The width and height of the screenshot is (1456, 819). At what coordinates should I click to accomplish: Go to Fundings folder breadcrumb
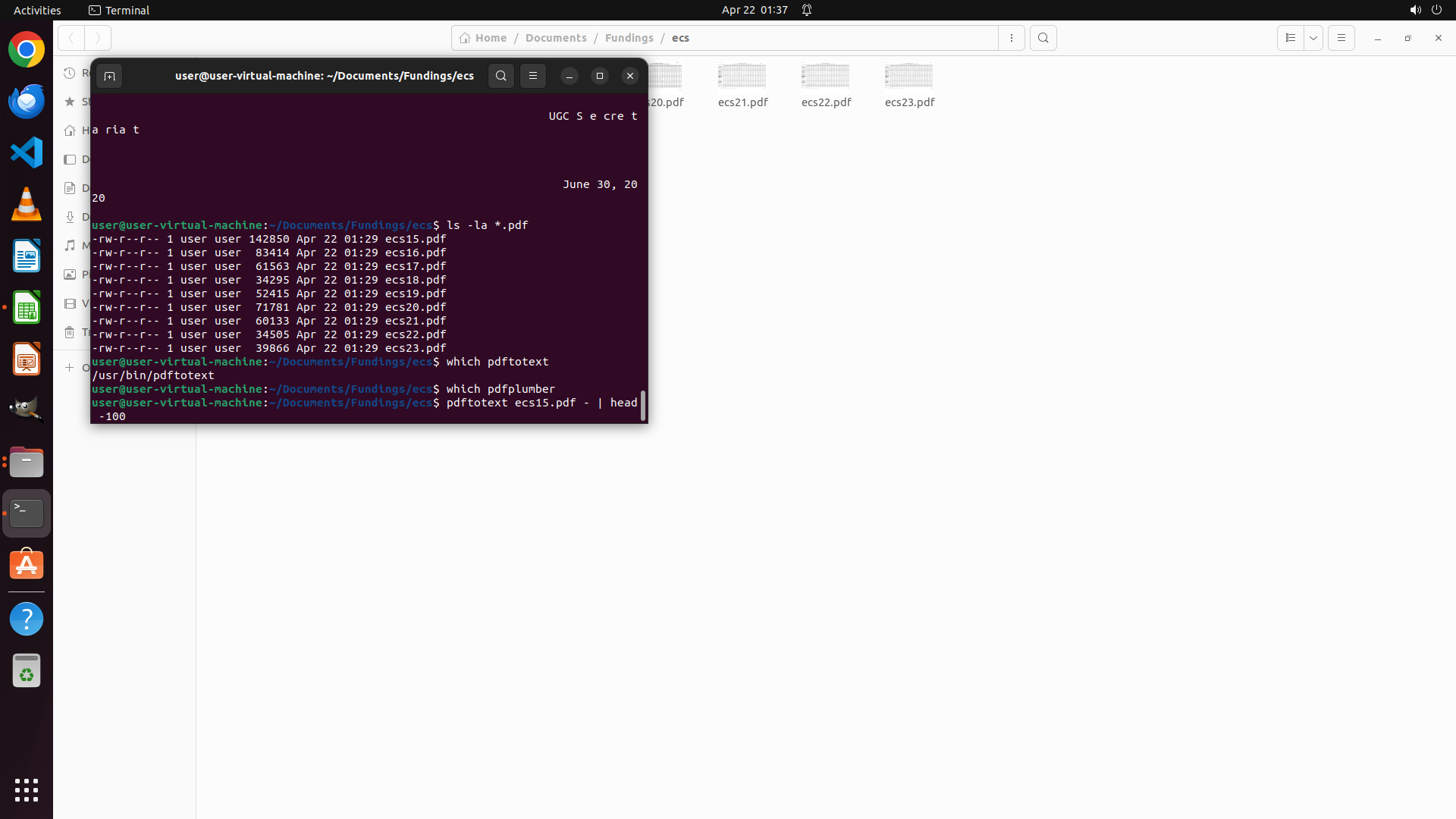coord(629,38)
